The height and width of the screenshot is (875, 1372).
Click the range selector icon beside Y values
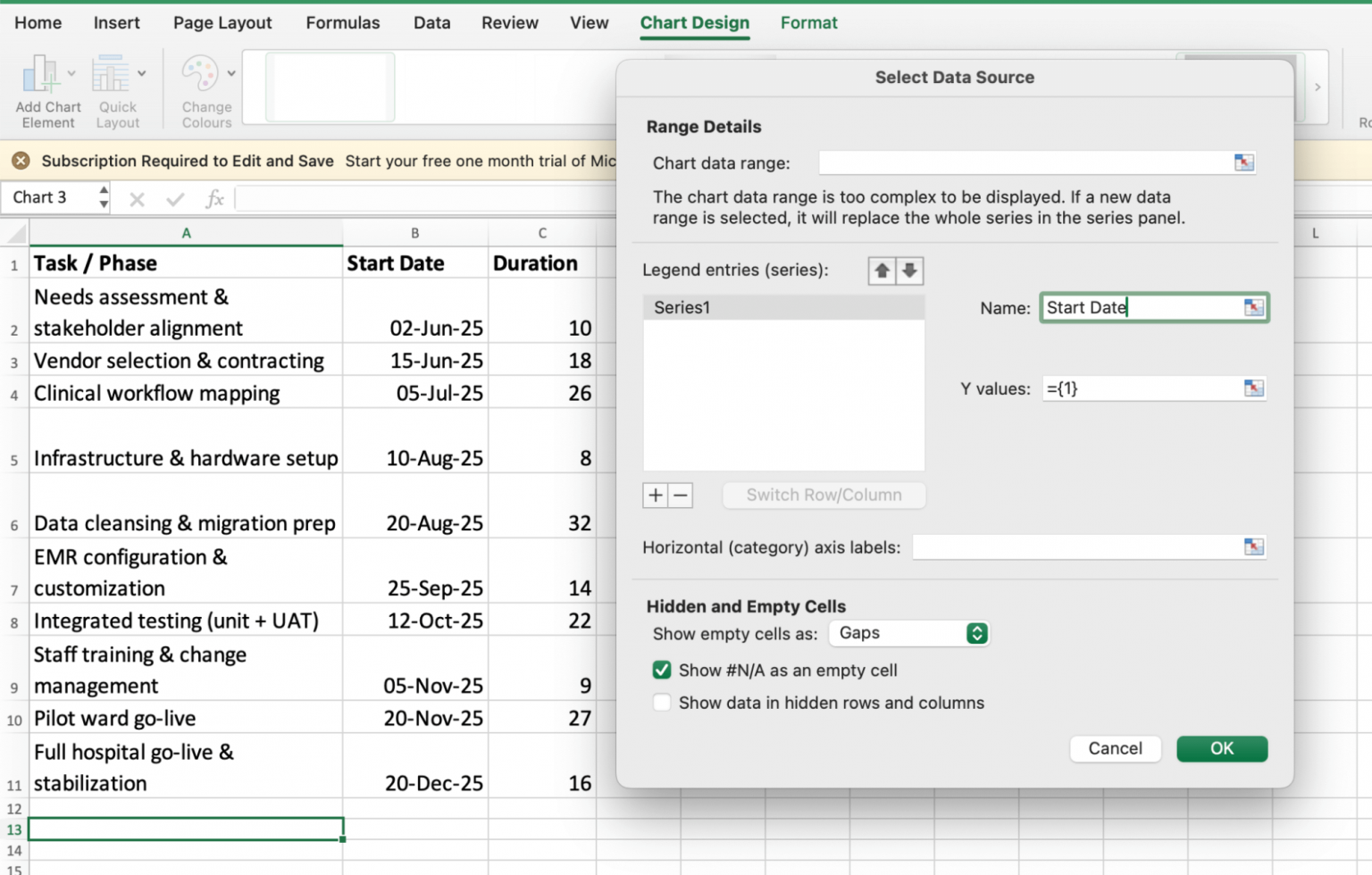(1254, 388)
